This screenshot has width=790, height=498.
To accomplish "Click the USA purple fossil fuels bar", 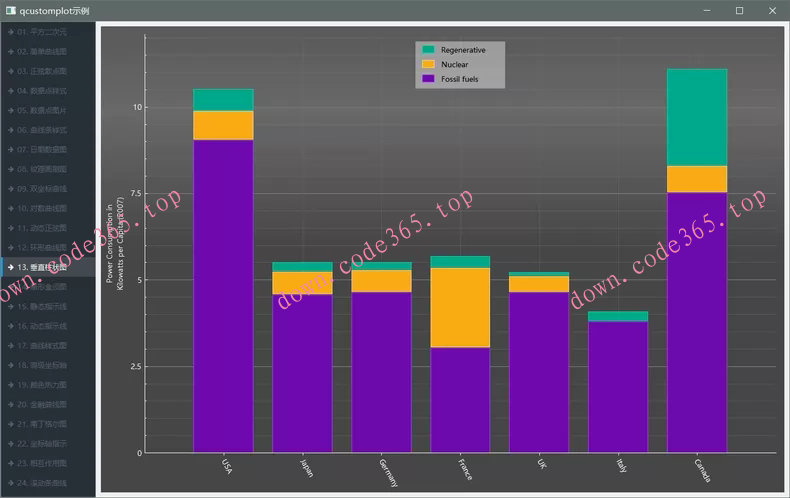I will click(x=223, y=296).
